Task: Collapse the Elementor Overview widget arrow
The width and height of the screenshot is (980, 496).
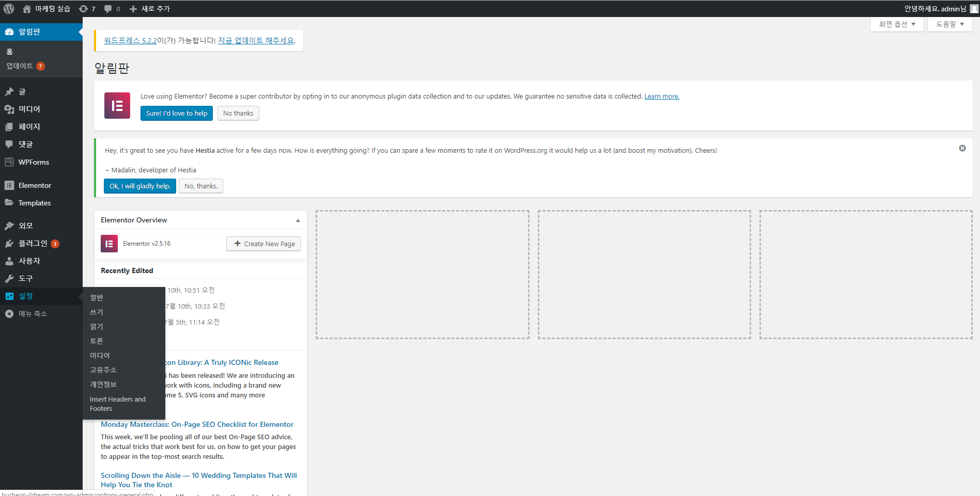Action: coord(298,221)
